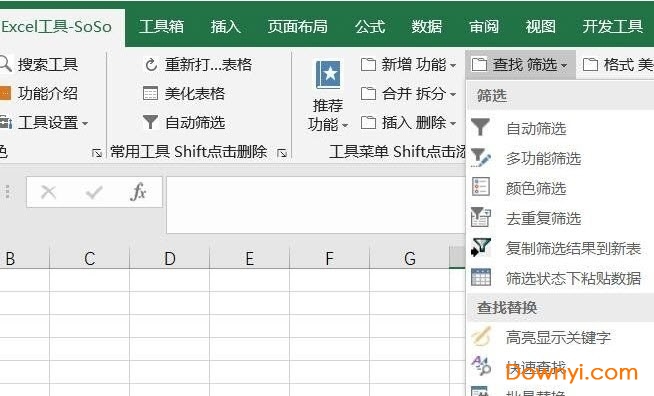Switch to the 视图 tab
Image resolution: width=654 pixels, height=396 pixels.
[x=541, y=27]
